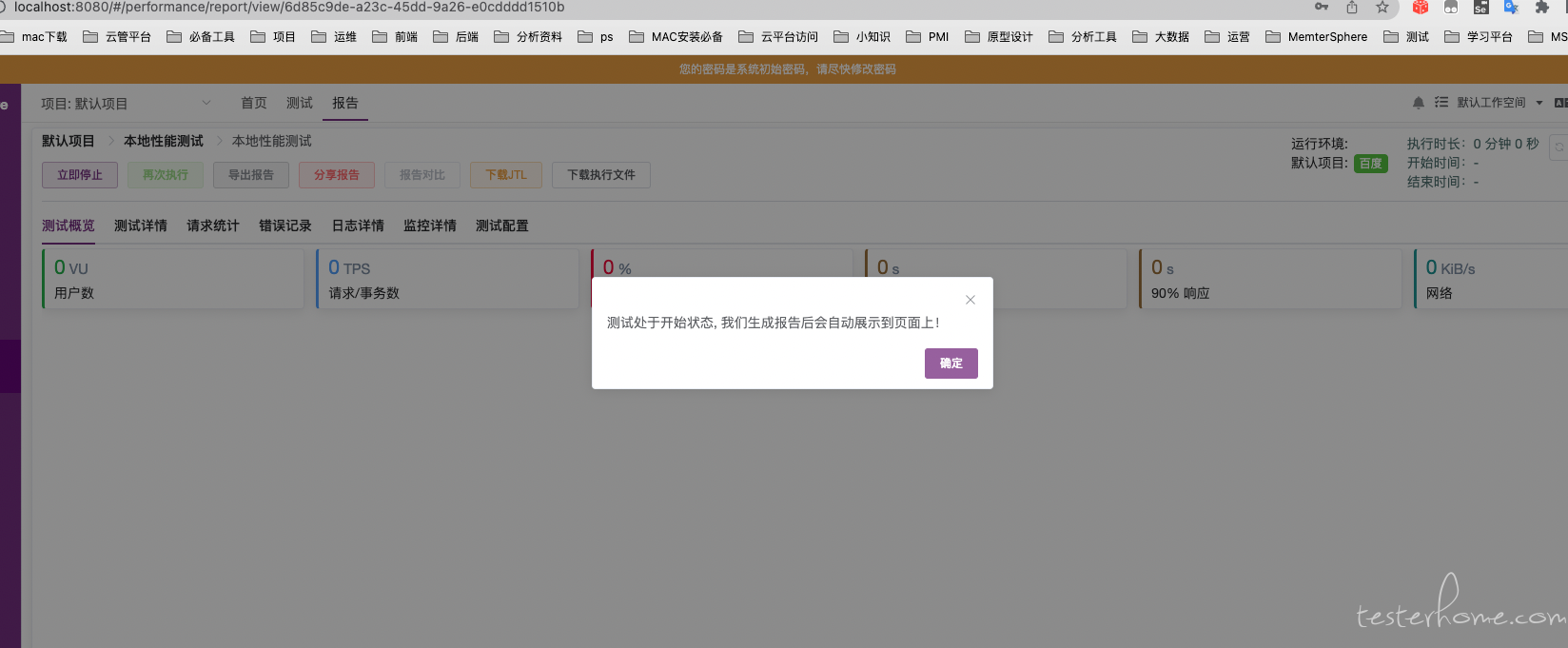Open the 后端 bookmark folder
This screenshot has height=648, width=1568.
click(456, 37)
